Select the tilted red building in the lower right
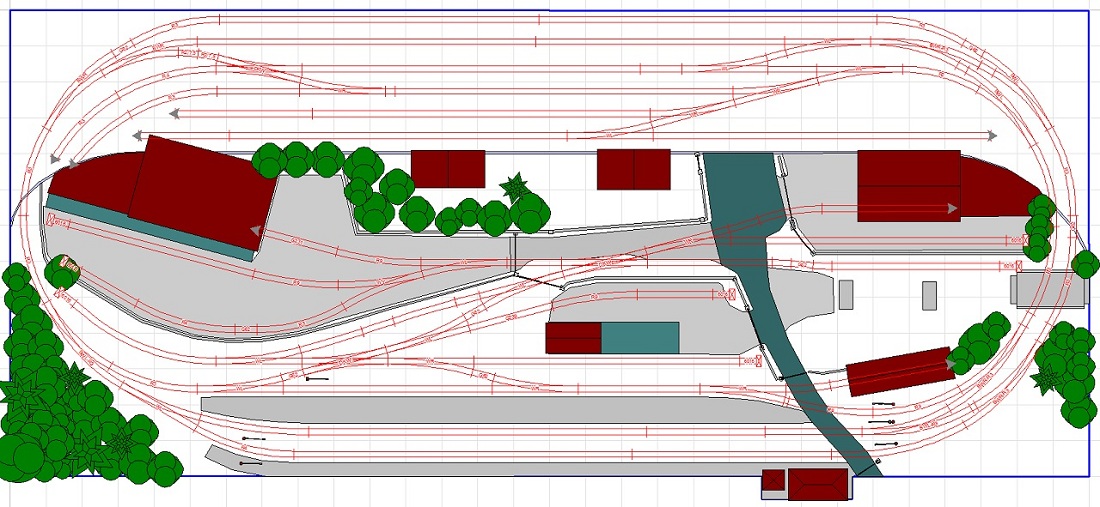Image resolution: width=1100 pixels, height=507 pixels. coord(899,371)
